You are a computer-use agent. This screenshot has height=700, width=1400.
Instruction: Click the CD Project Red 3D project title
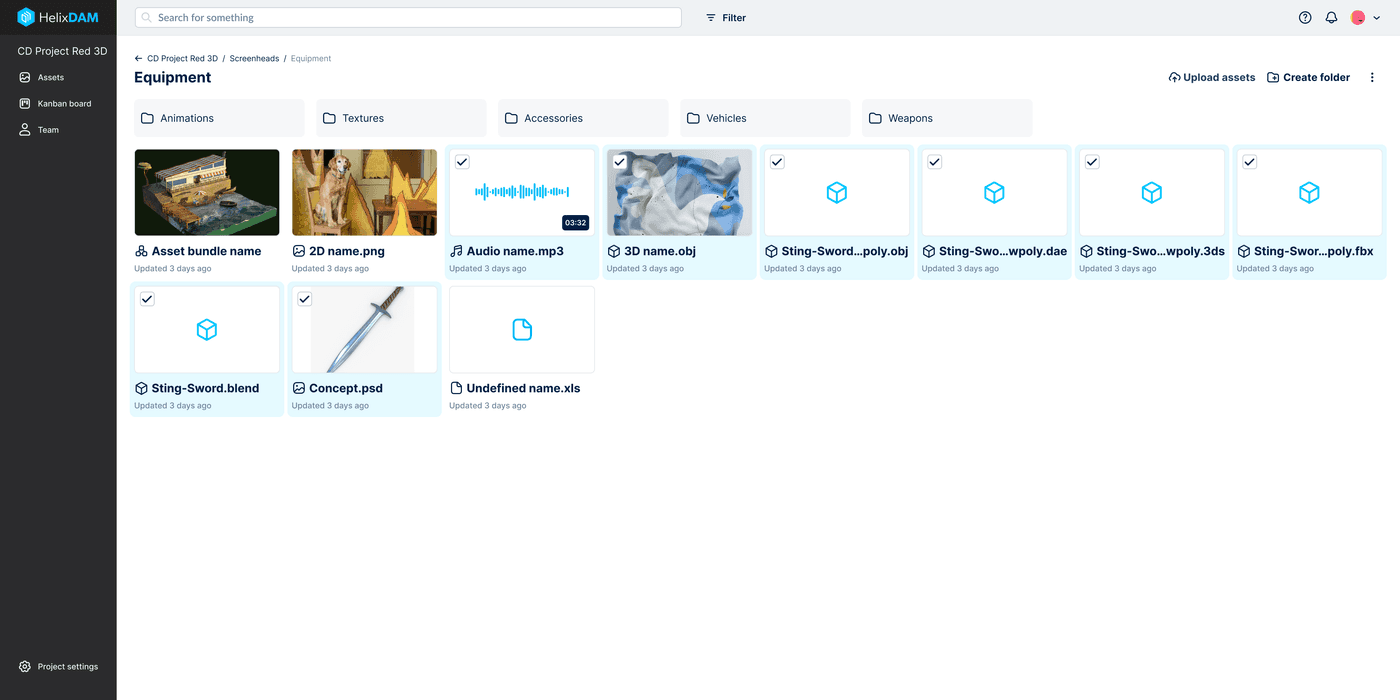pos(62,51)
